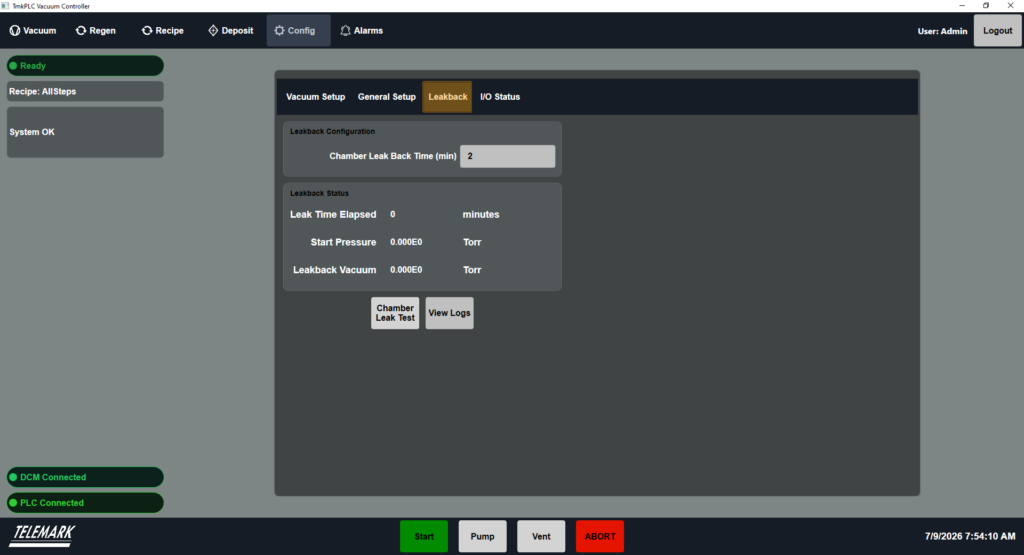Click the Telemark logo

(42, 535)
